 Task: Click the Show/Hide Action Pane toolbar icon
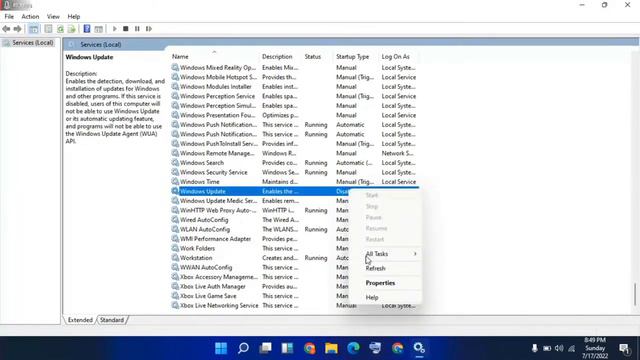coord(98,29)
